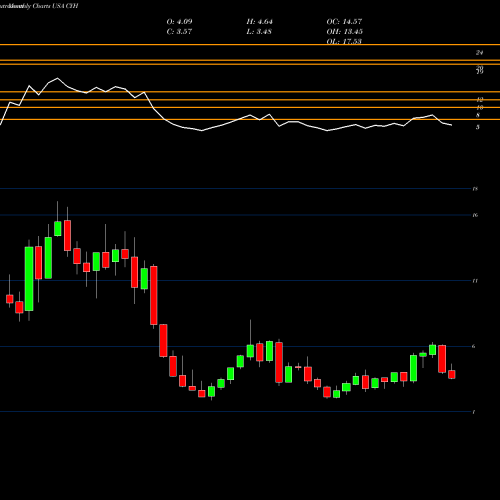Select the high value 'H: 4.64'
The image size is (500, 500).
pos(259,22)
